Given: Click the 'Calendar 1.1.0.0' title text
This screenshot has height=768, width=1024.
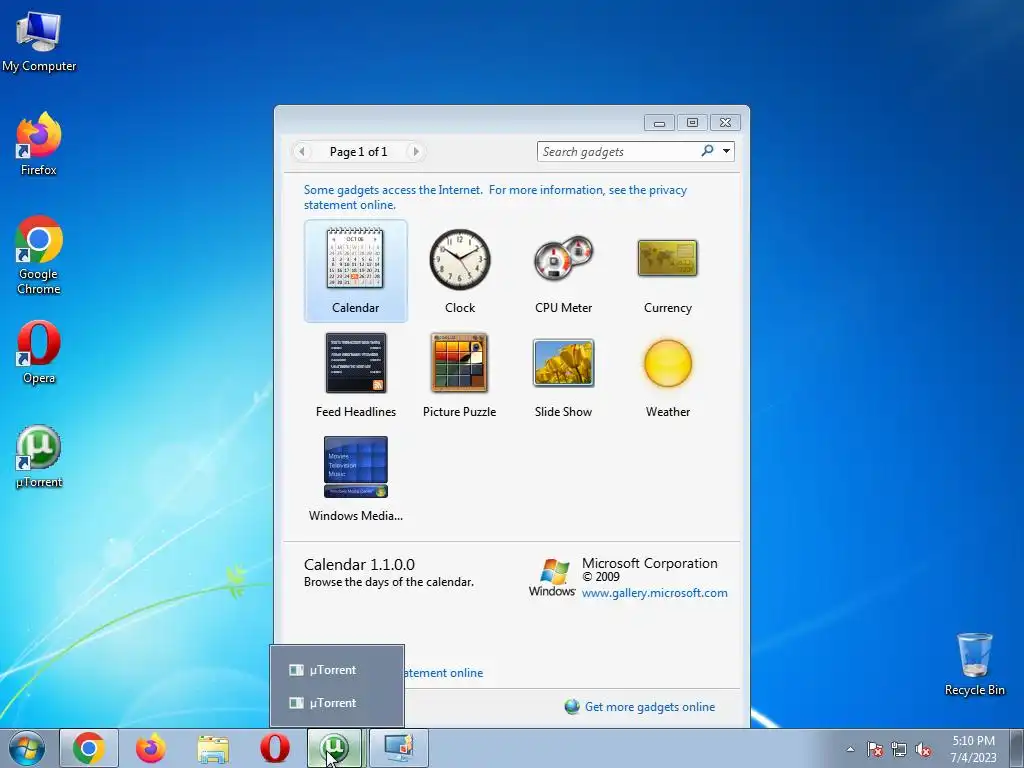Looking at the screenshot, I should coord(359,564).
